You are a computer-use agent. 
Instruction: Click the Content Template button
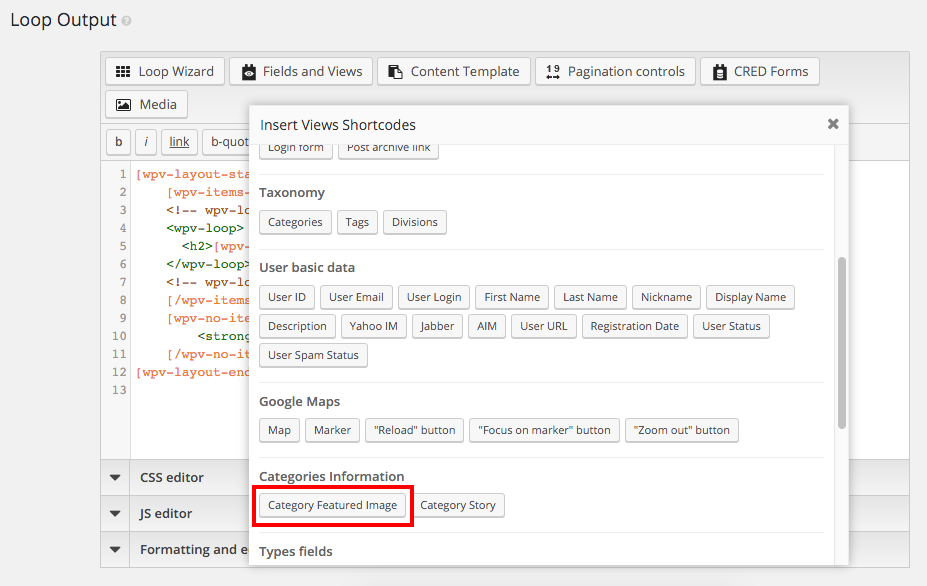(454, 72)
